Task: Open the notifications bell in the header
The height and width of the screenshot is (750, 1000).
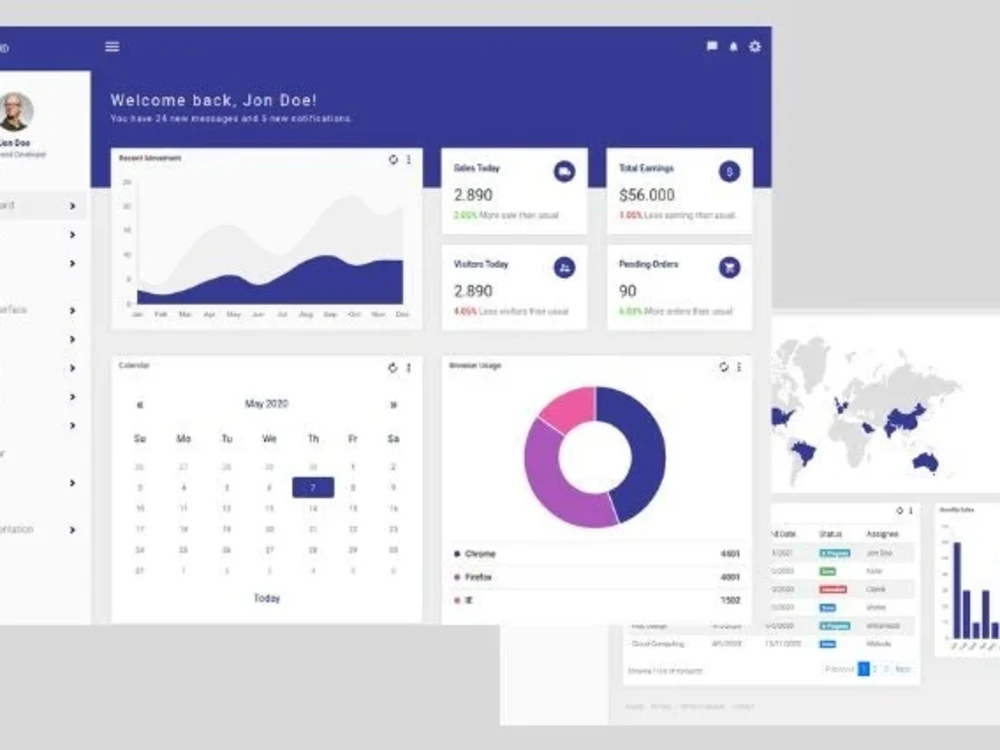Action: tap(733, 47)
